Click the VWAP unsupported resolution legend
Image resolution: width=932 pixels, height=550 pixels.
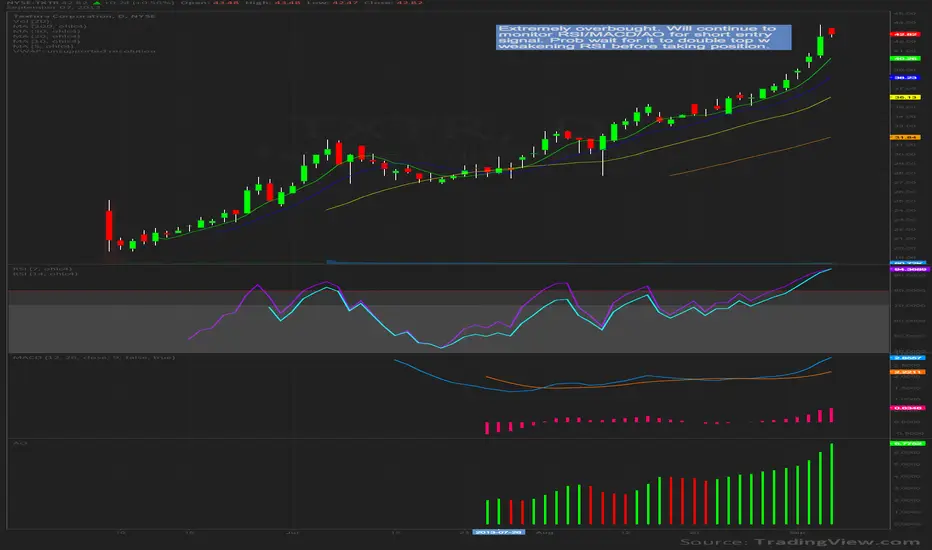click(x=84, y=51)
